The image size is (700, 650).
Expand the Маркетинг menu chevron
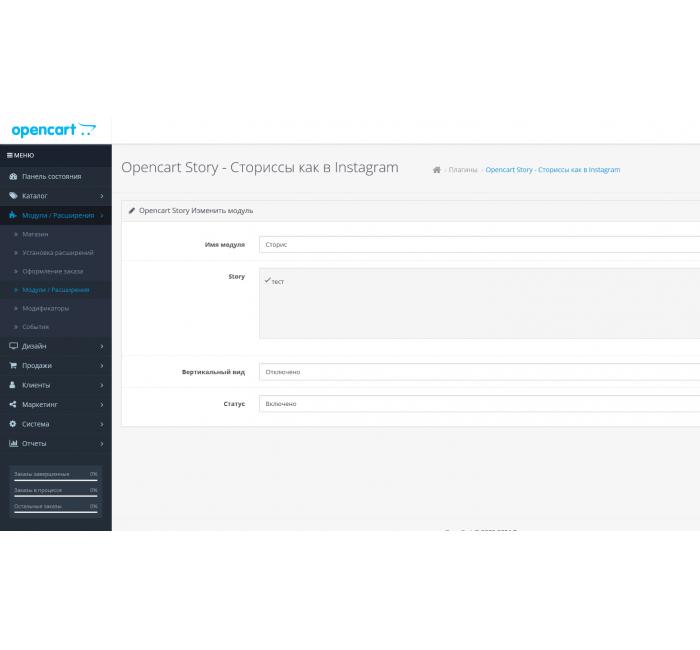pos(102,405)
